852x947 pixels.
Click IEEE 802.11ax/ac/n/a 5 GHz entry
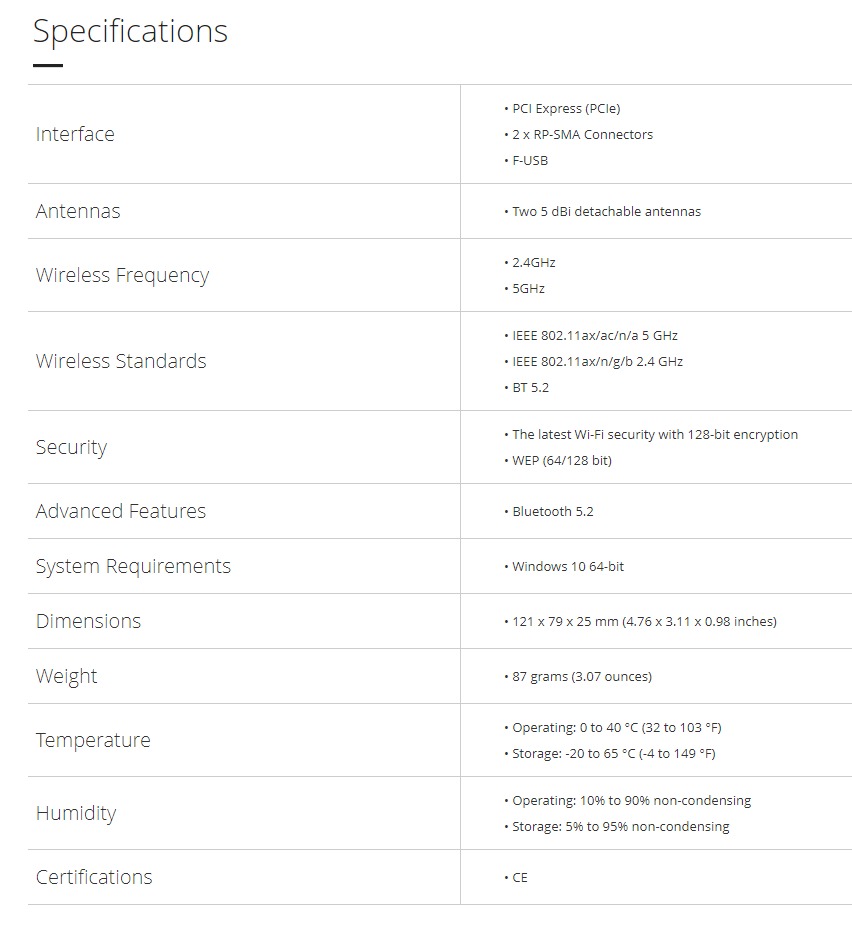(x=595, y=335)
